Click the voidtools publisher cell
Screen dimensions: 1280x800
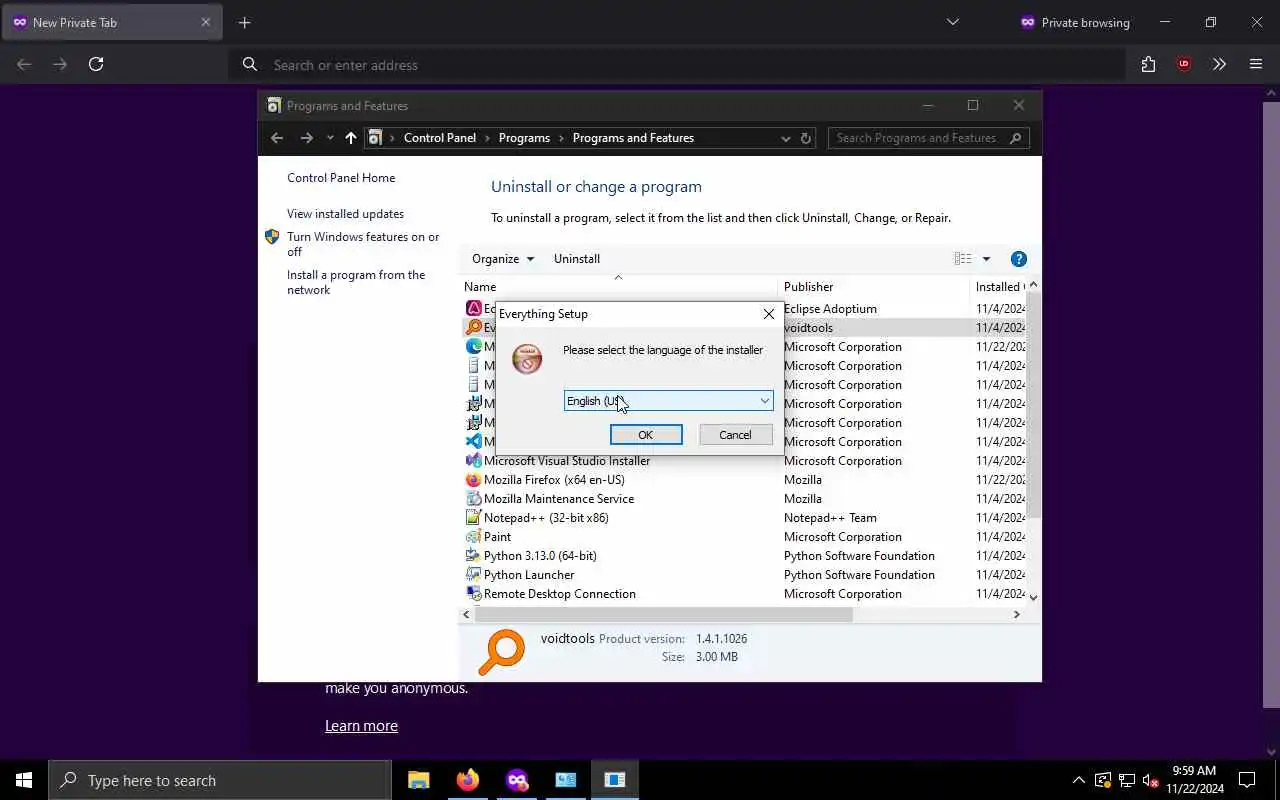tap(808, 328)
